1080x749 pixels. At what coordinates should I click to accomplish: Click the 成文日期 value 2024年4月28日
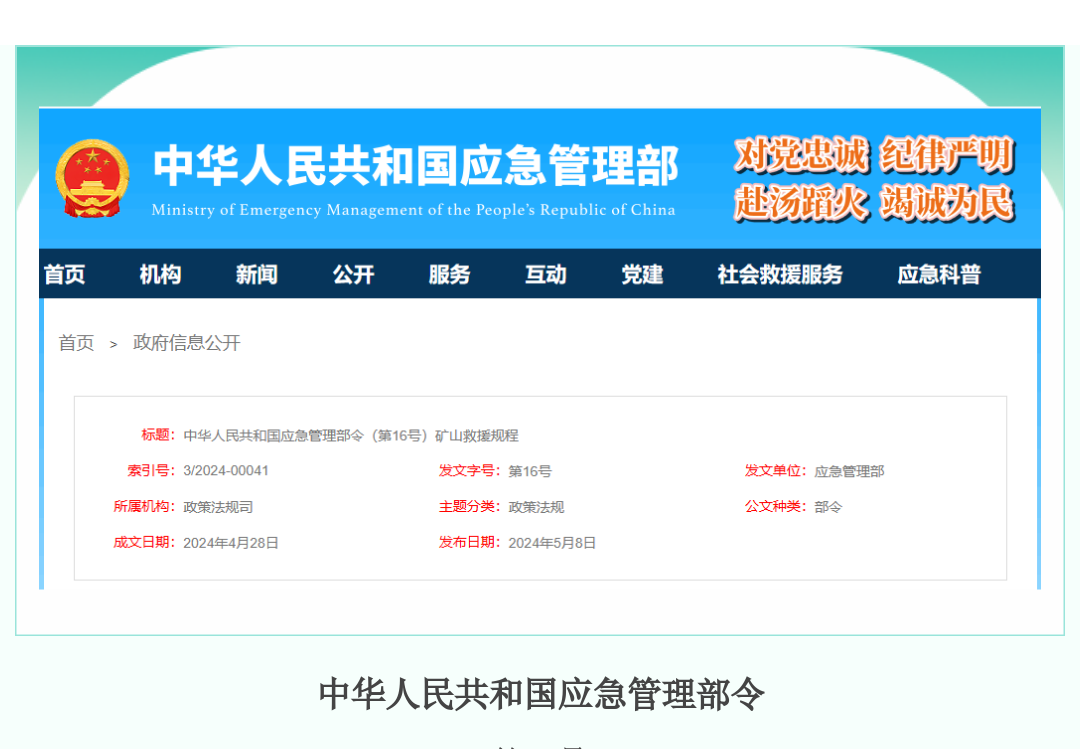(231, 543)
